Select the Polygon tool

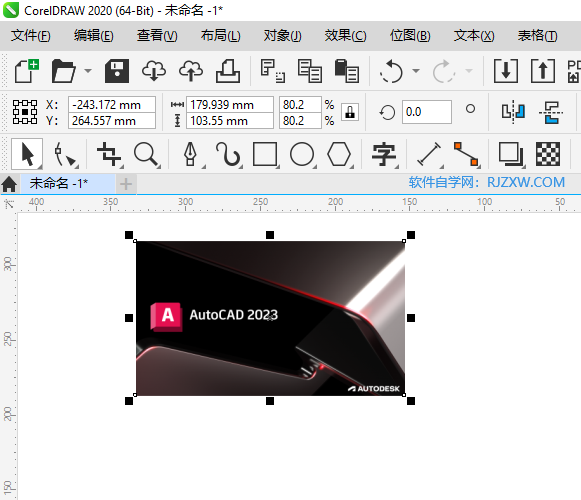pyautogui.click(x=339, y=154)
